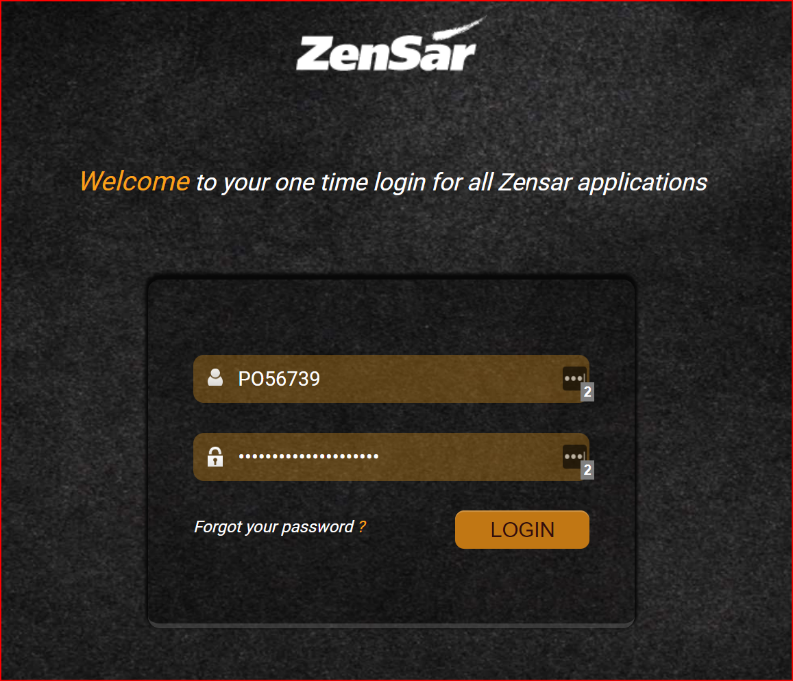The width and height of the screenshot is (793, 681).
Task: Click the orange "Welcome" word in the heading
Action: click(x=135, y=181)
